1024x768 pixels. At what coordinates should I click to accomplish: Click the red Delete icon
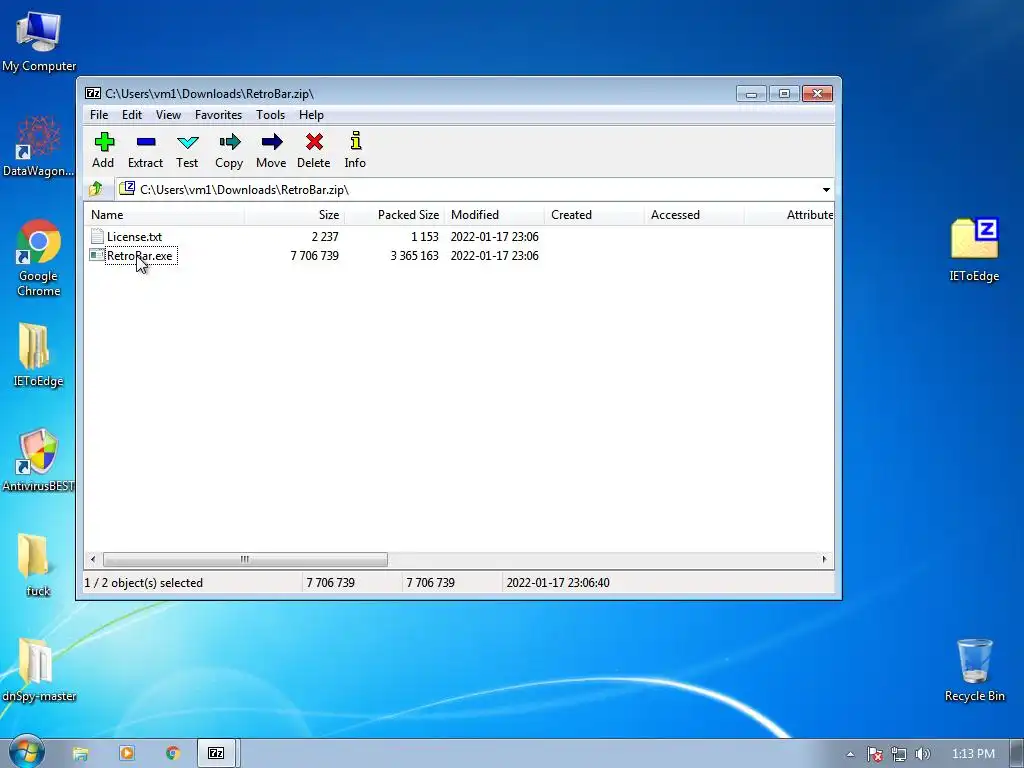coord(314,142)
